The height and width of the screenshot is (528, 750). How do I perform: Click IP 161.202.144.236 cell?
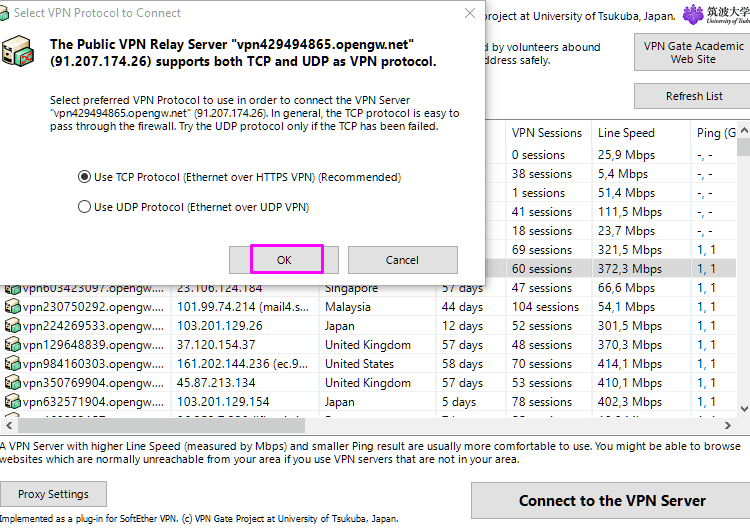point(243,364)
